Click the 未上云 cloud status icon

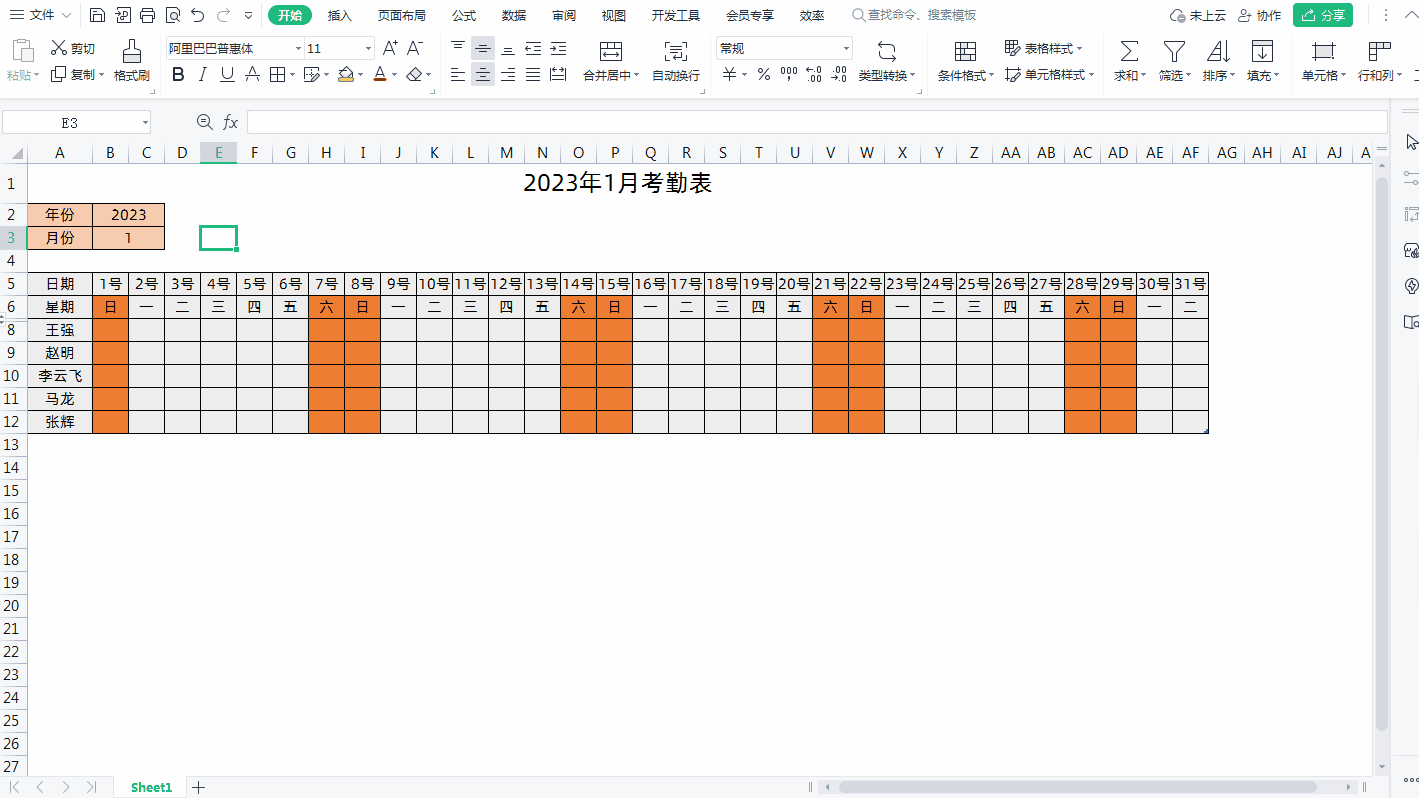click(x=1178, y=15)
